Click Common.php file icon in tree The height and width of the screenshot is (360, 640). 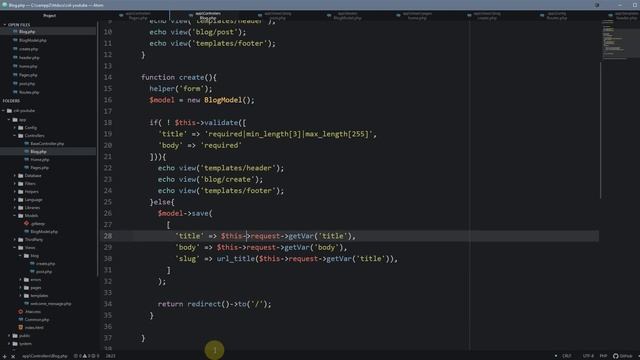(x=21, y=320)
